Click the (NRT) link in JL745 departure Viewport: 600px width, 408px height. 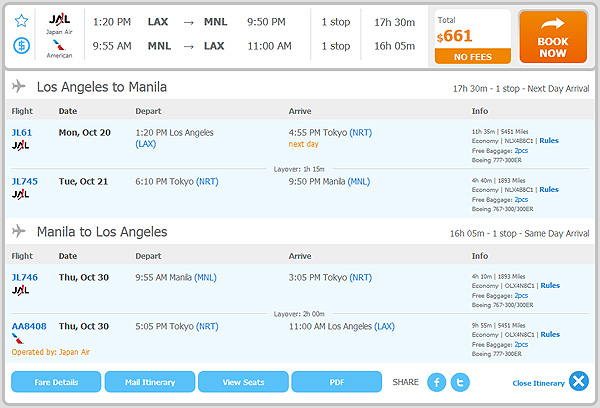[x=207, y=181]
